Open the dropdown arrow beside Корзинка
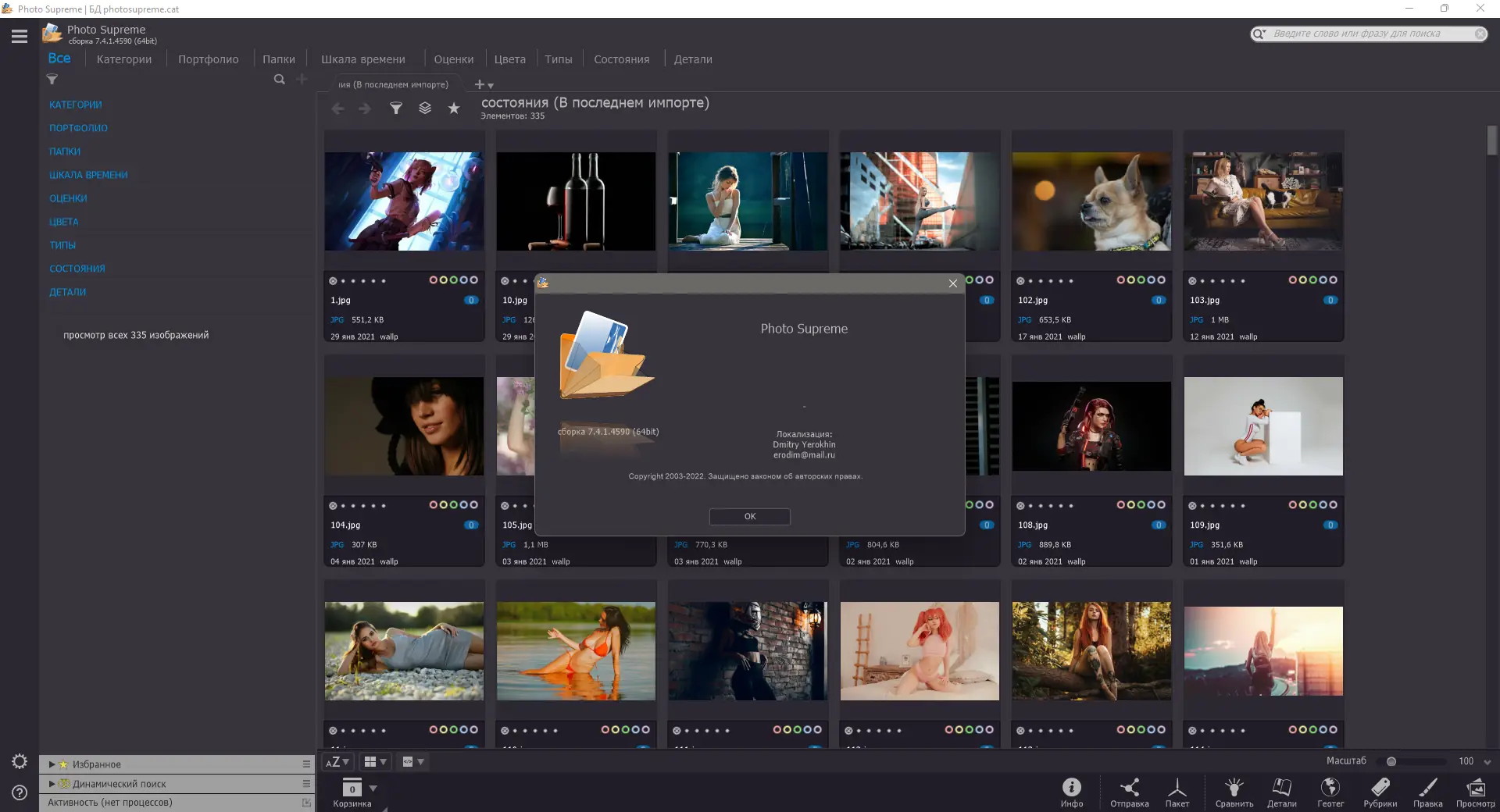The width and height of the screenshot is (1500, 812). [x=373, y=789]
